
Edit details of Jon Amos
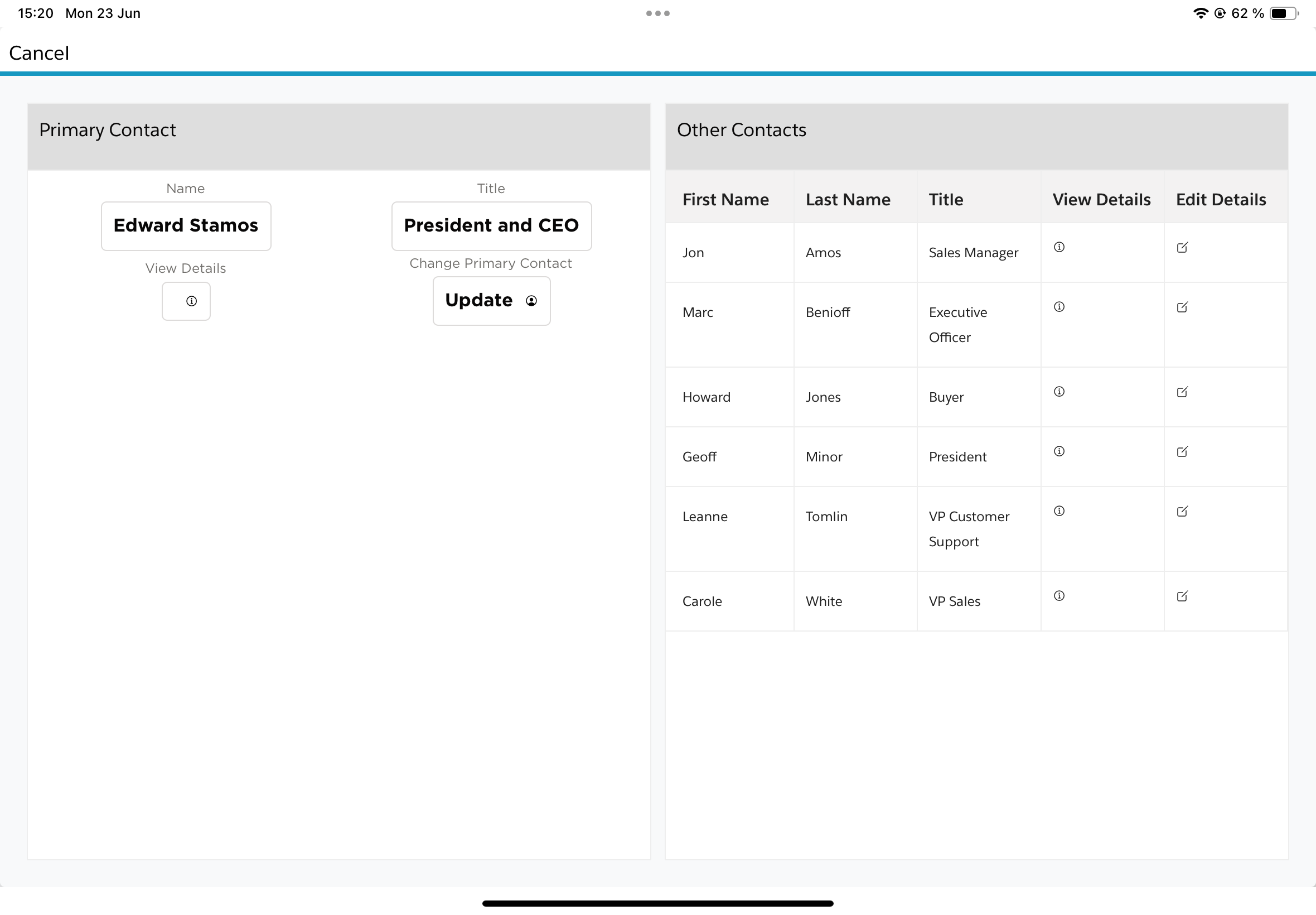click(x=1182, y=248)
